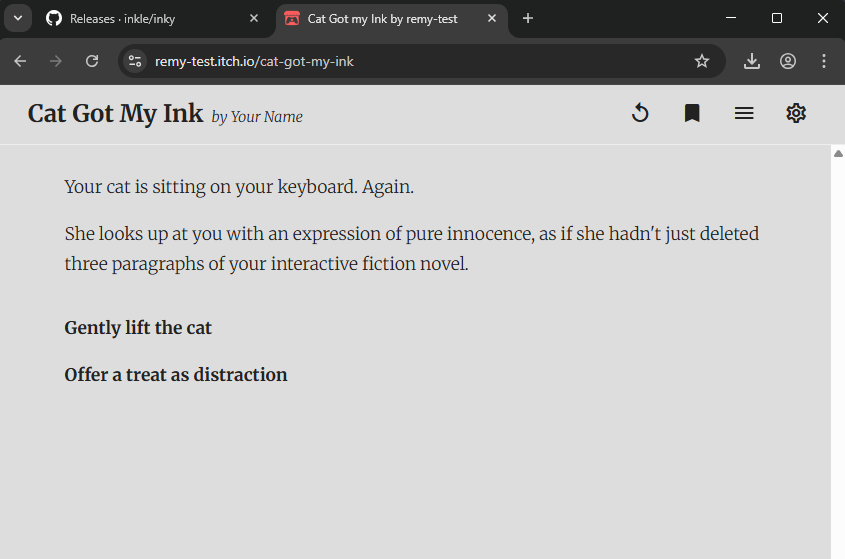Choose "Offer a treat as distraction"
845x559 pixels.
pyautogui.click(x=176, y=375)
